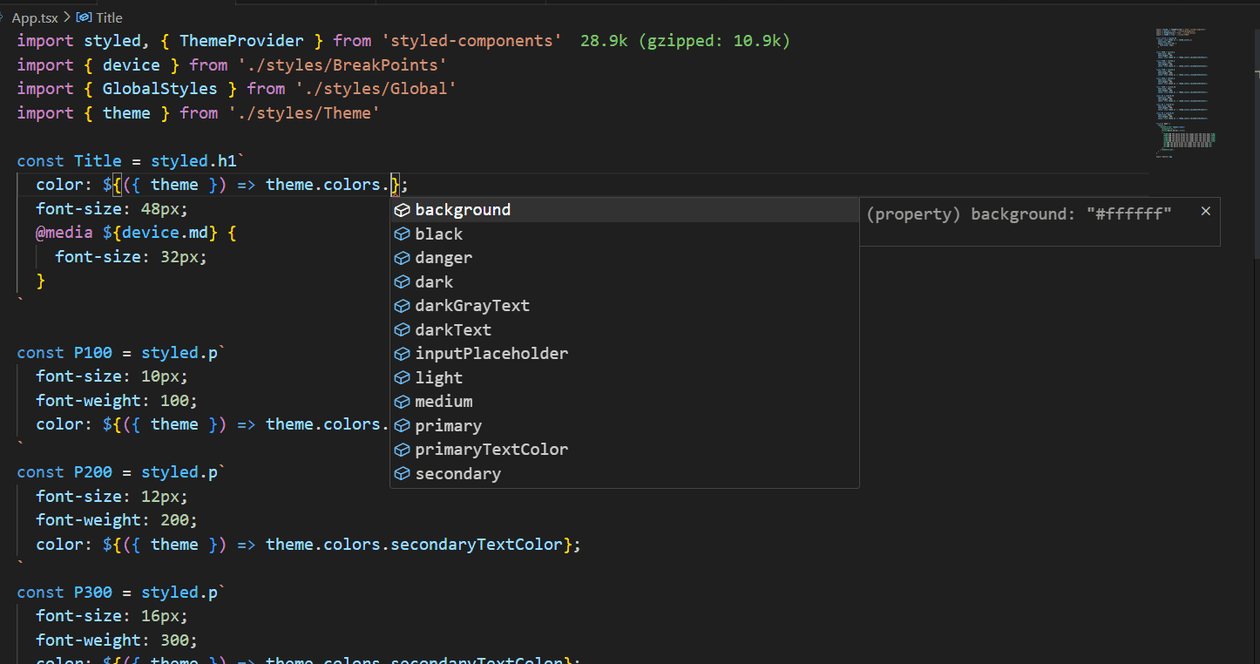Click the property icon beside the primary suggestion
Viewport: 1260px width, 664px height.
coord(402,426)
